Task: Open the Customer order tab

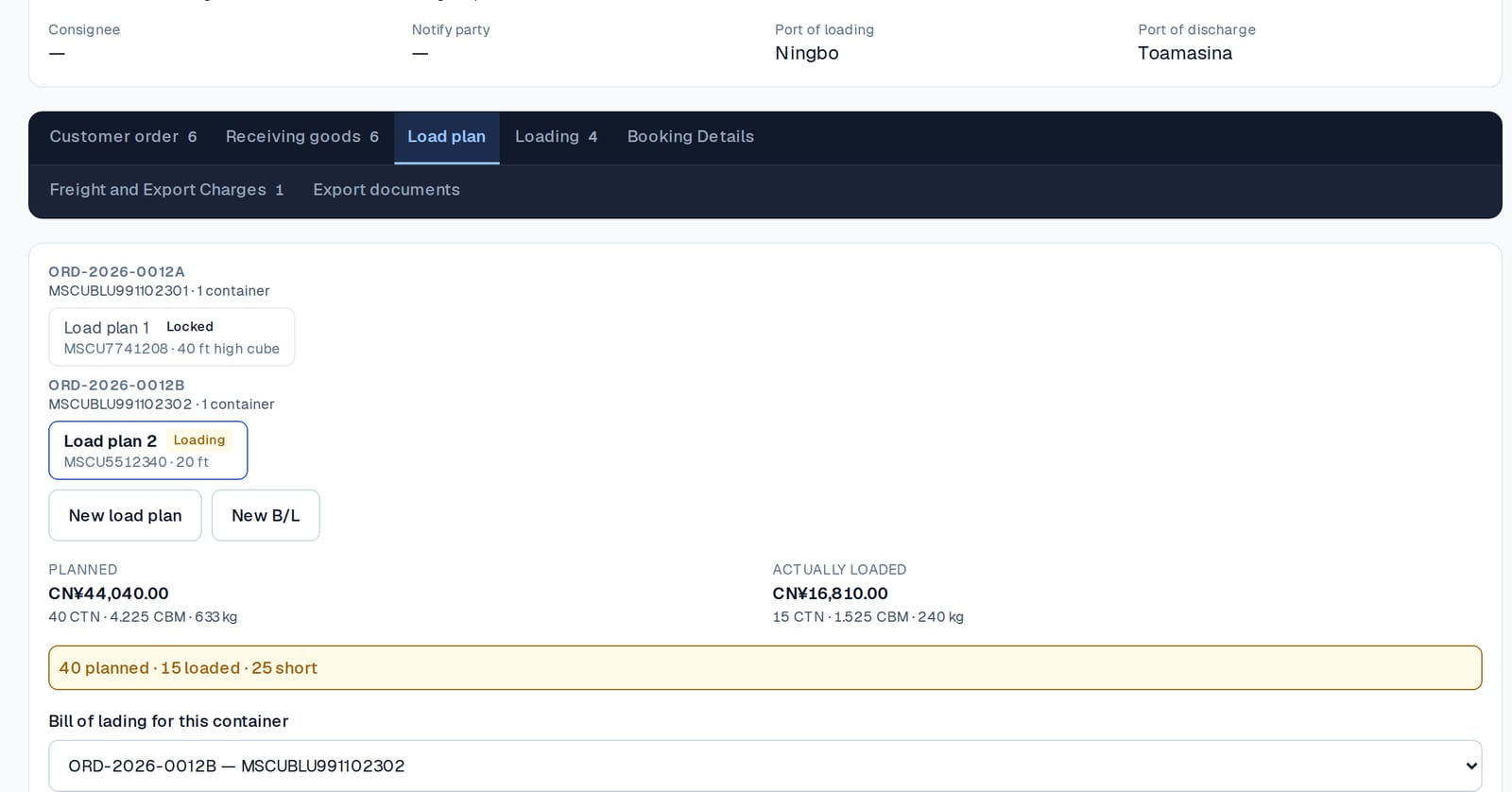Action: tap(123, 137)
